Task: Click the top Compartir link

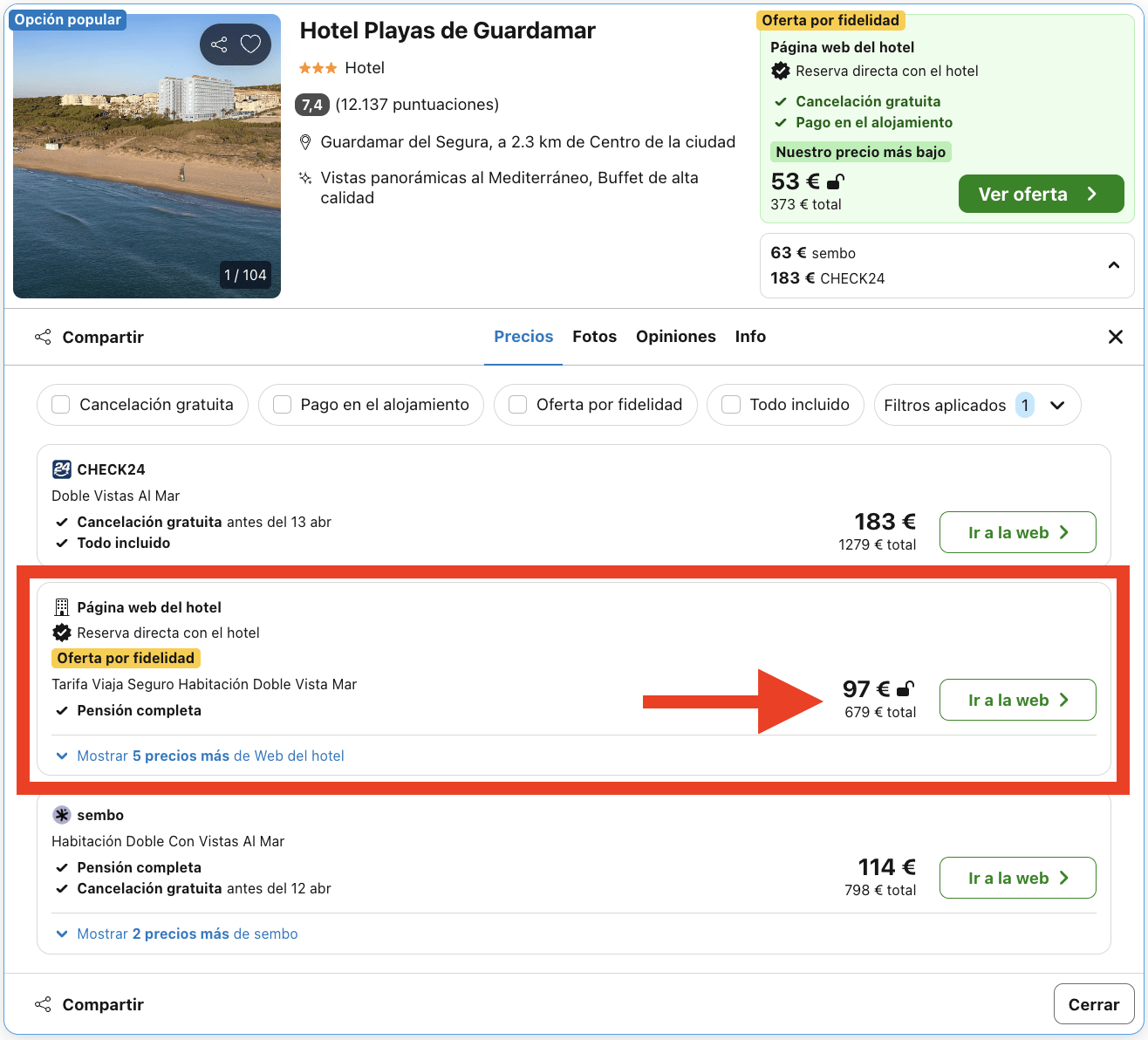Action: click(103, 337)
